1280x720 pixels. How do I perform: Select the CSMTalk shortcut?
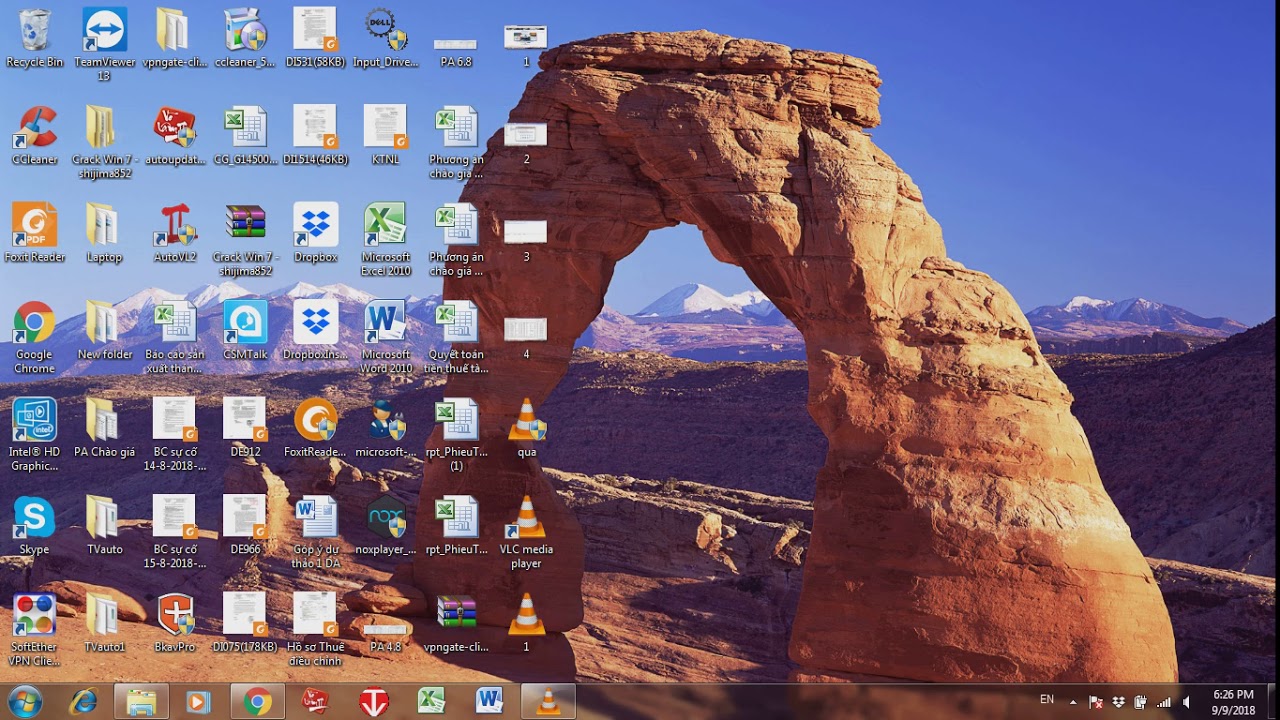(x=245, y=331)
